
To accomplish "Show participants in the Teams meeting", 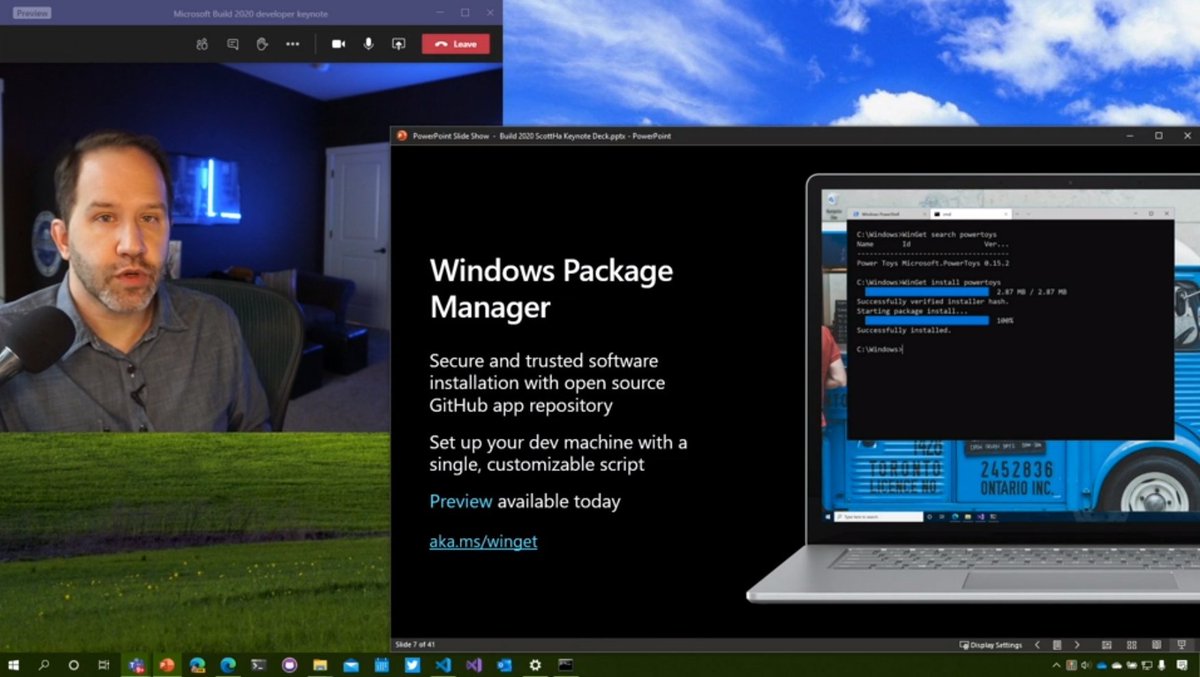I will [202, 44].
